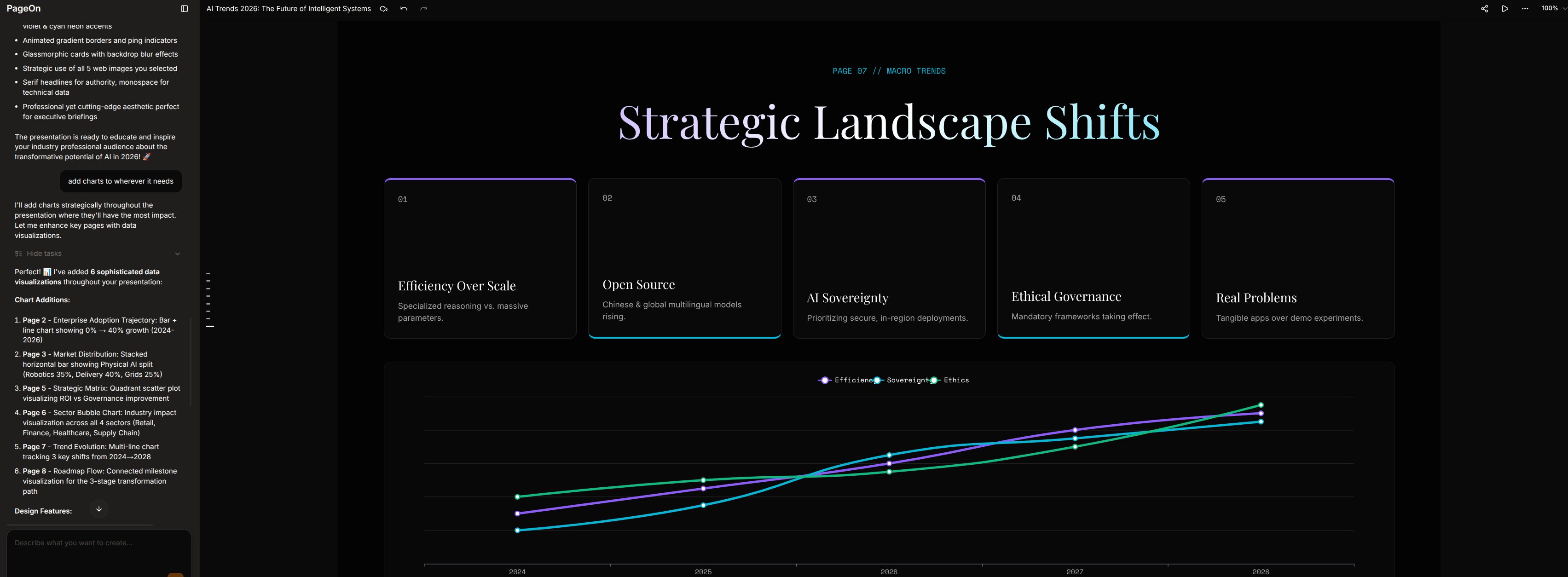The width and height of the screenshot is (1568, 577).
Task: Select the 'Ethical Governance' card
Action: click(x=1093, y=258)
